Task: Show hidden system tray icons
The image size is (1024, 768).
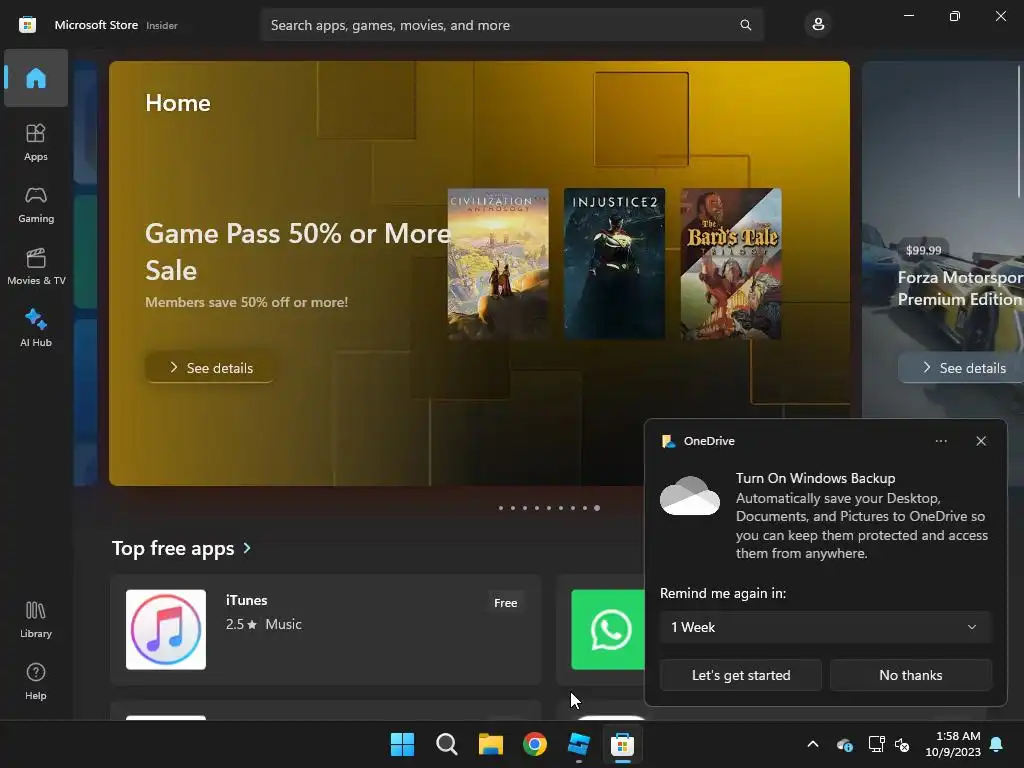Action: pyautogui.click(x=813, y=744)
